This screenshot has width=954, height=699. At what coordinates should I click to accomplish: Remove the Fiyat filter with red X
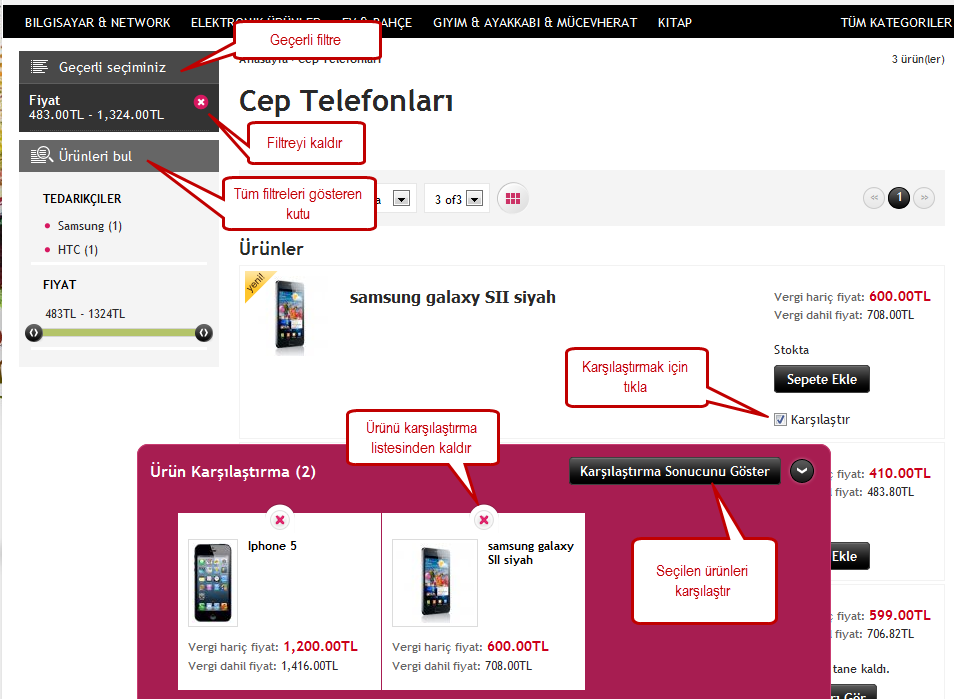[201, 102]
